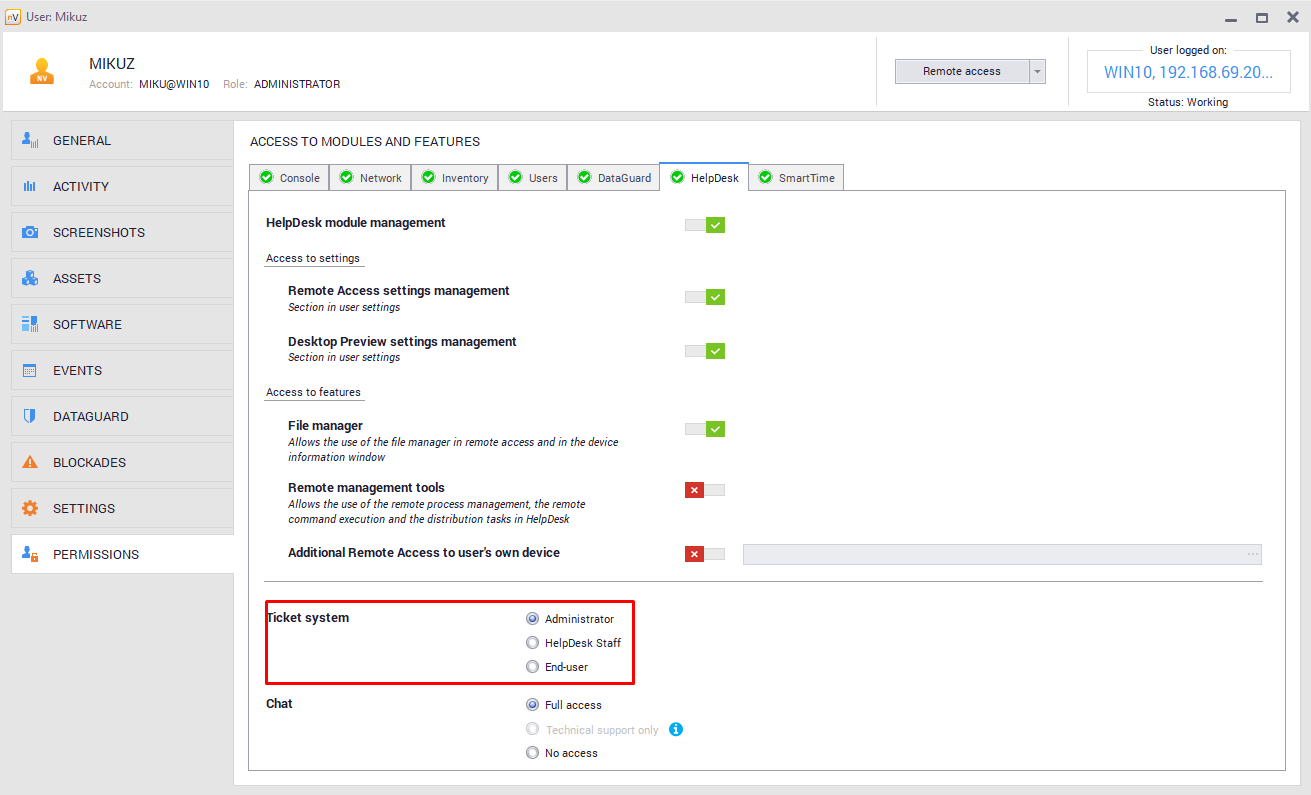The height and width of the screenshot is (795, 1311).
Task: Click the Assets cubes icon in sidebar
Action: coord(30,278)
